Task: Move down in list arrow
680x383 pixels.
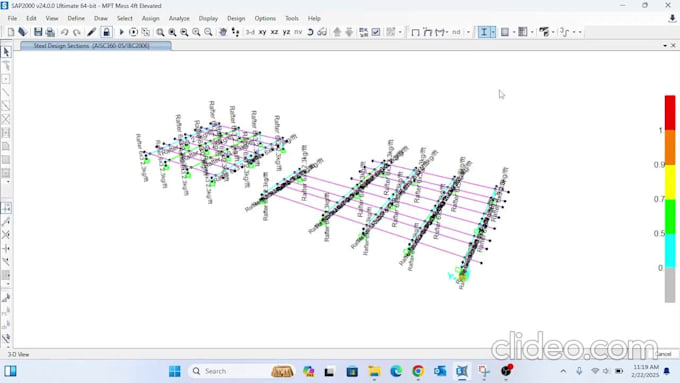Action: click(349, 32)
